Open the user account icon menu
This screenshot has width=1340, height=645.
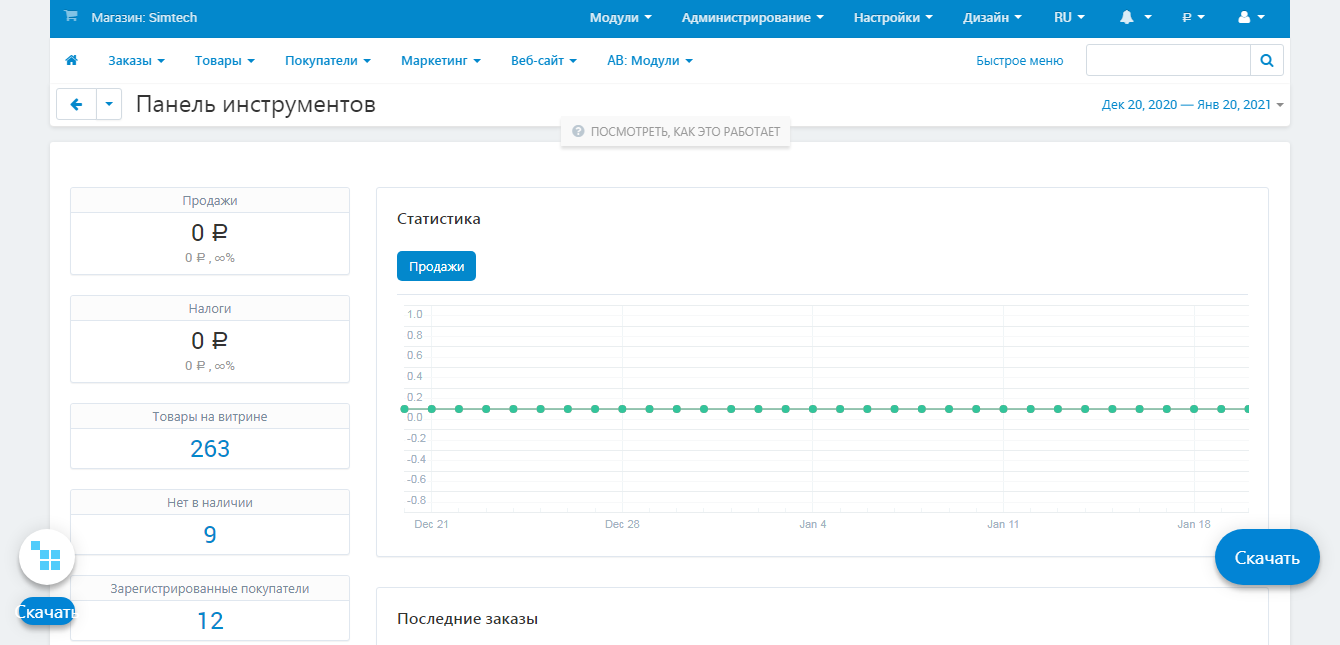[1251, 17]
